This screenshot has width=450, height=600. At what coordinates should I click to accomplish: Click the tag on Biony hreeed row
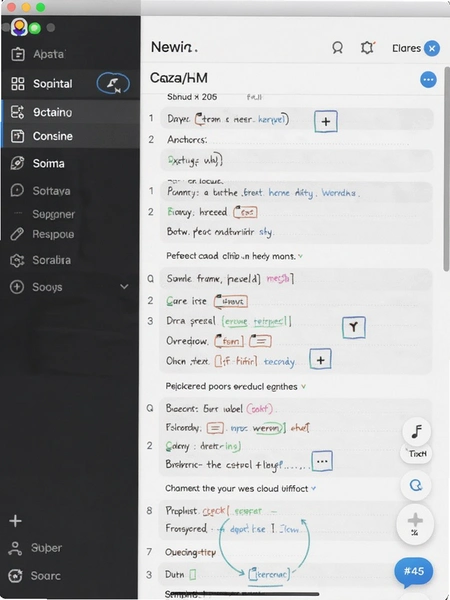(245, 212)
